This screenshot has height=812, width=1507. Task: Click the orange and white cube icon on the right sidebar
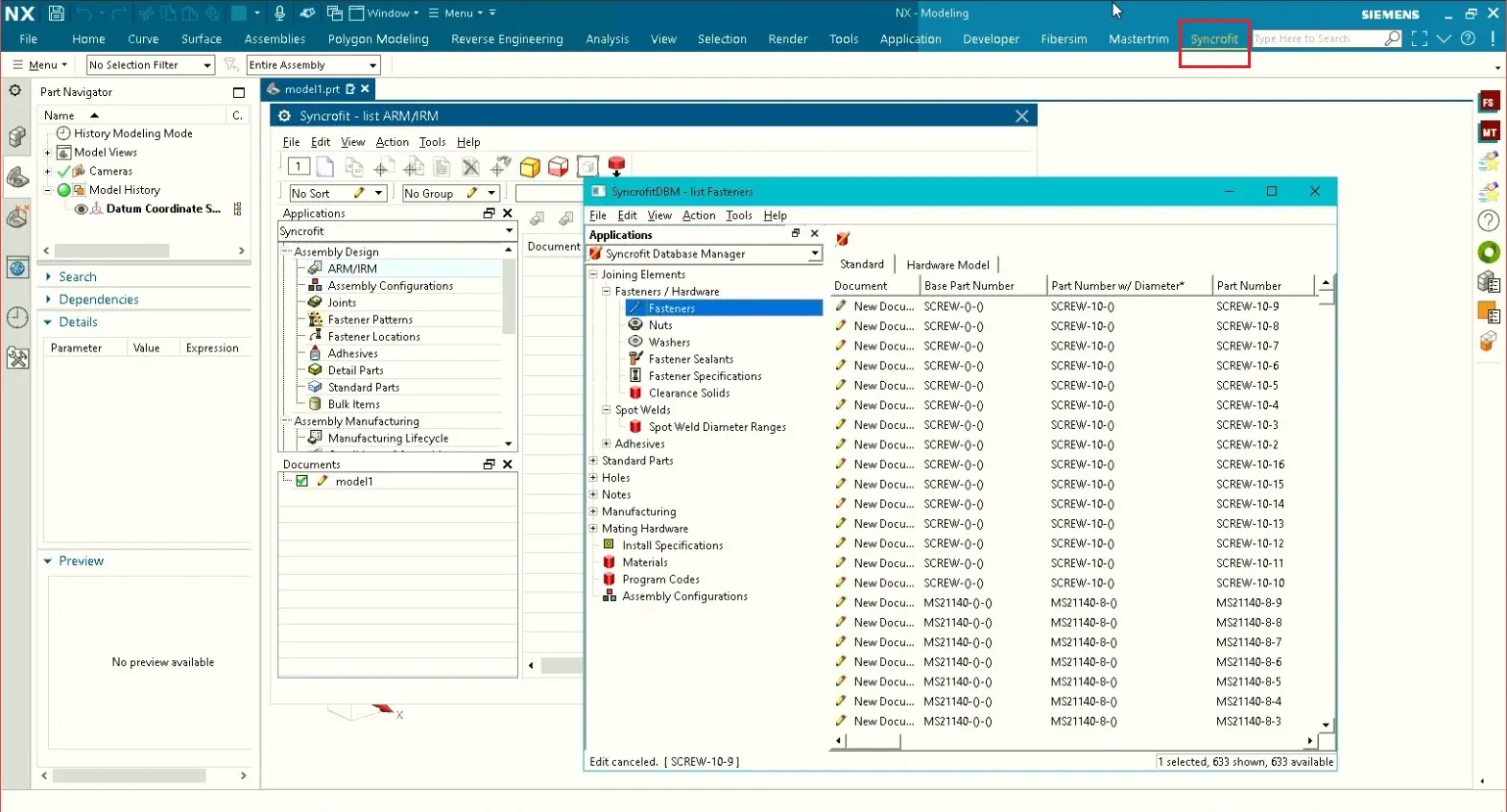coord(1489,342)
